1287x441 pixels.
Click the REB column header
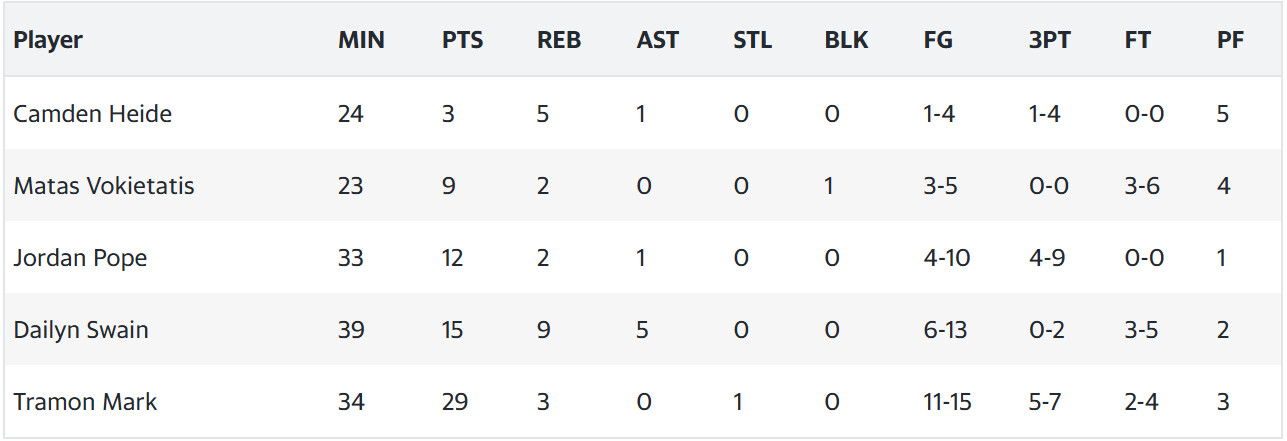coord(559,41)
